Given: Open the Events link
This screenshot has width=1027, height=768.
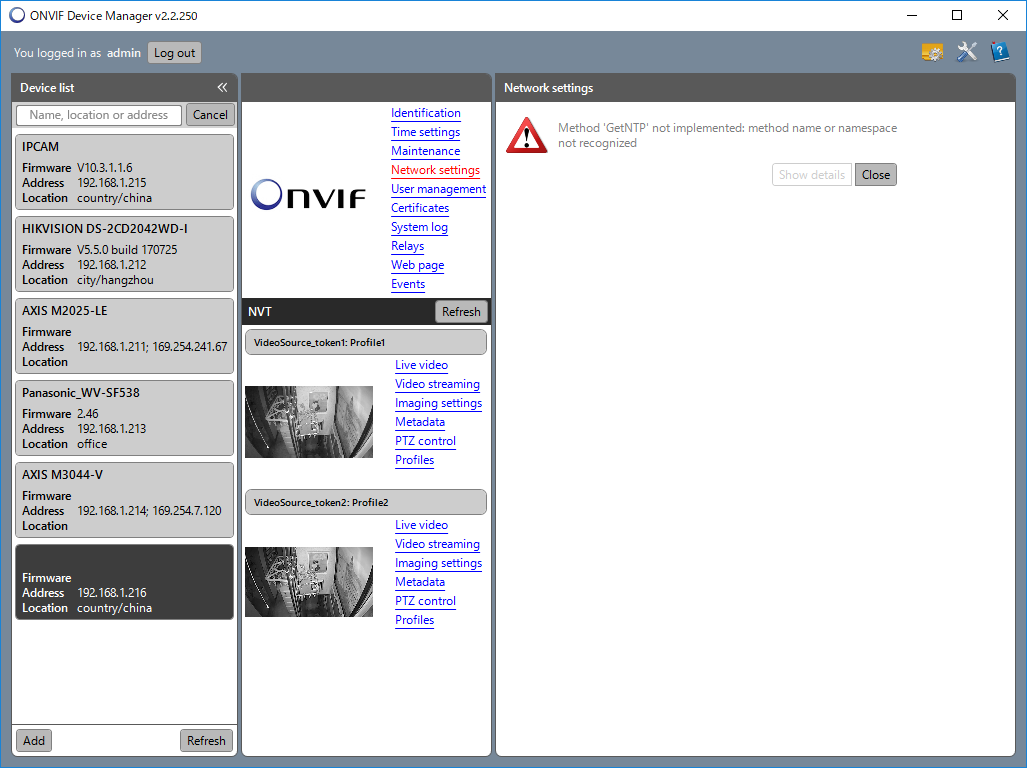Looking at the screenshot, I should coord(408,284).
